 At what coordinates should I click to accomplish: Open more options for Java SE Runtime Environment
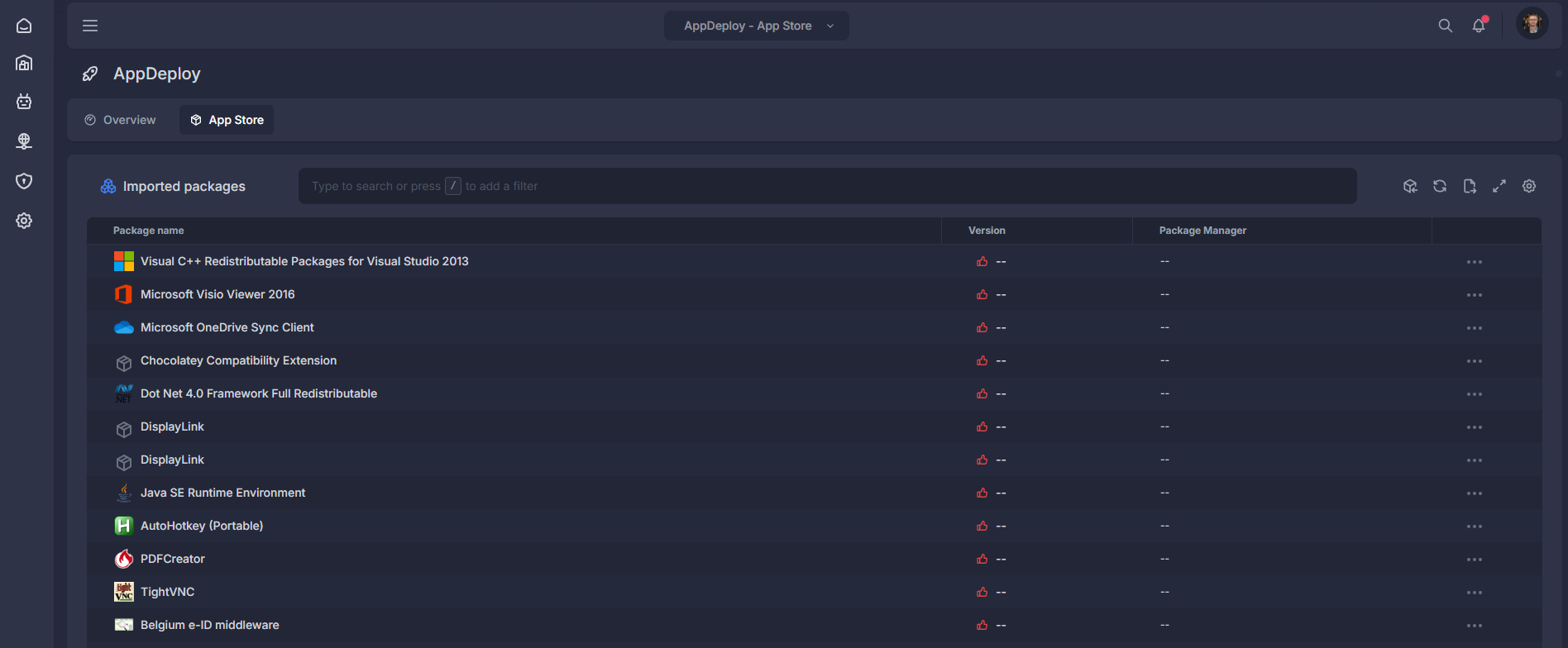tap(1474, 493)
